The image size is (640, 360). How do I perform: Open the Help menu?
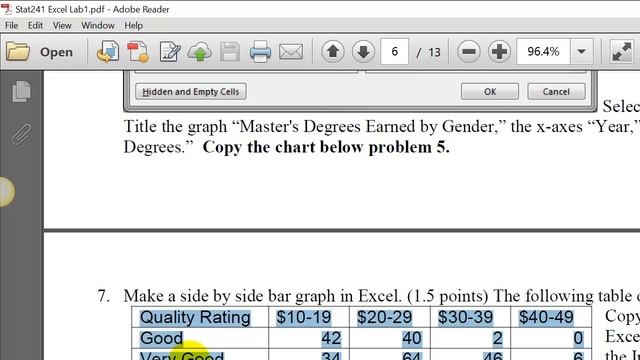(133, 25)
